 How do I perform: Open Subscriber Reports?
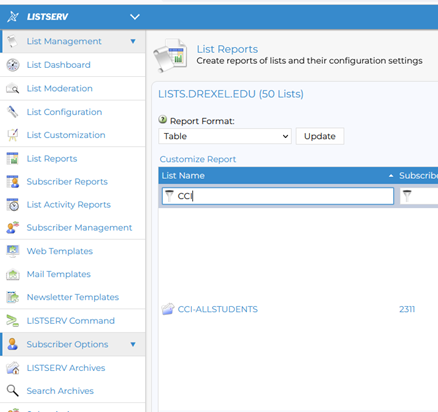tap(67, 182)
